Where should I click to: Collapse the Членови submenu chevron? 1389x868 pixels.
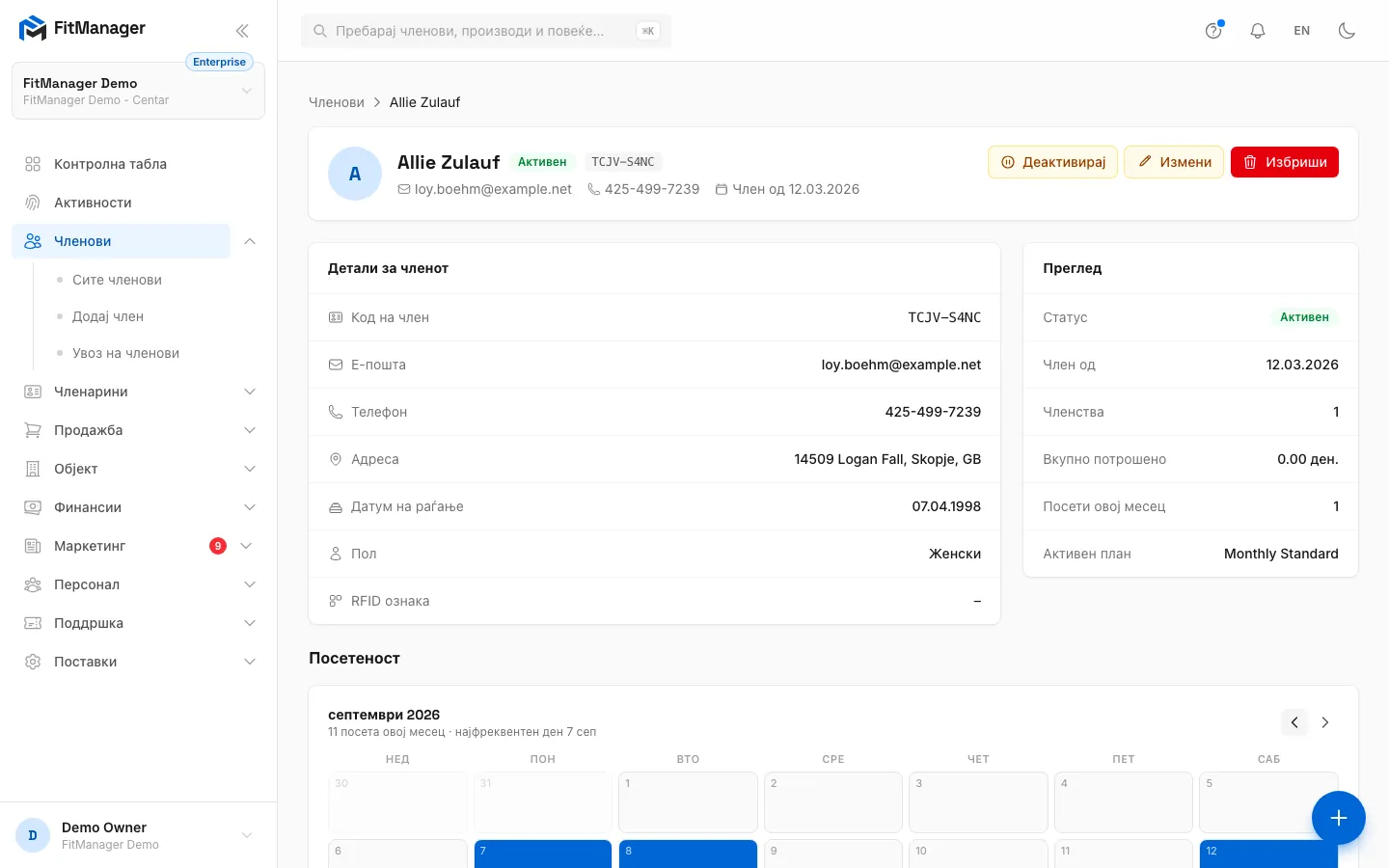coord(250,241)
